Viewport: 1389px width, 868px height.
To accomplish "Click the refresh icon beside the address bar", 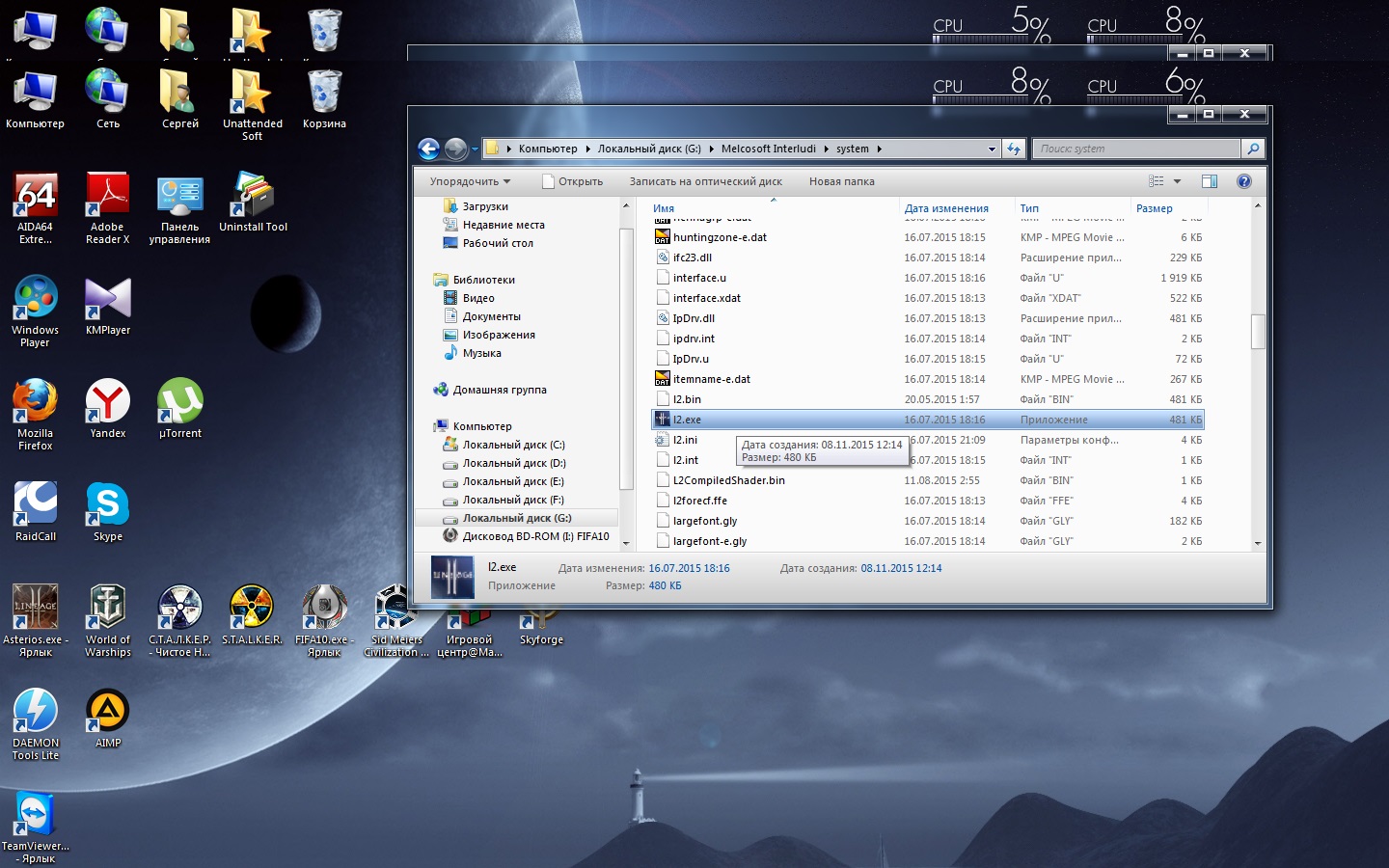I will (x=1014, y=149).
